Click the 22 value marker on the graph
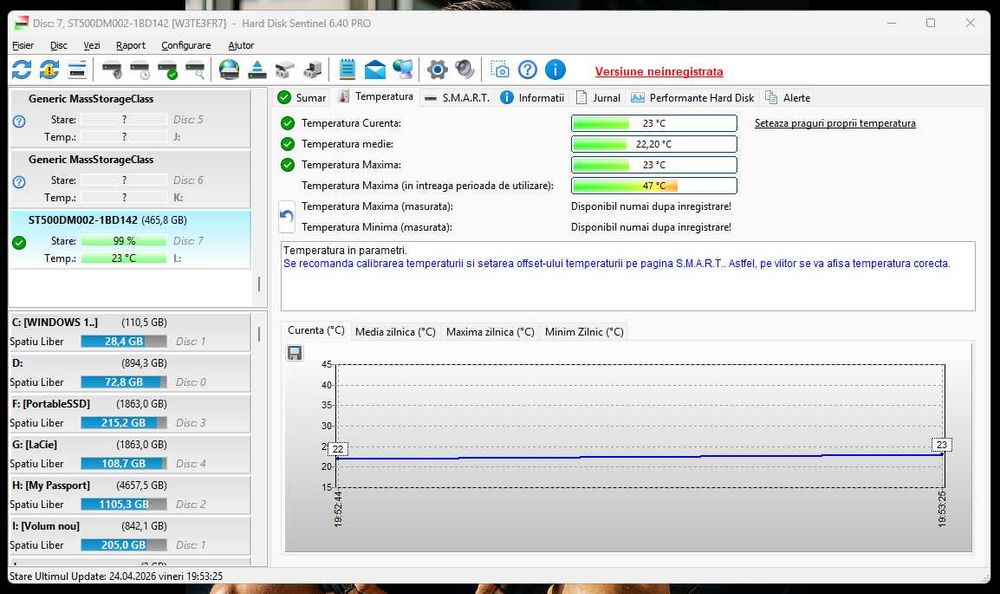This screenshot has height=594, width=1000. tap(338, 449)
